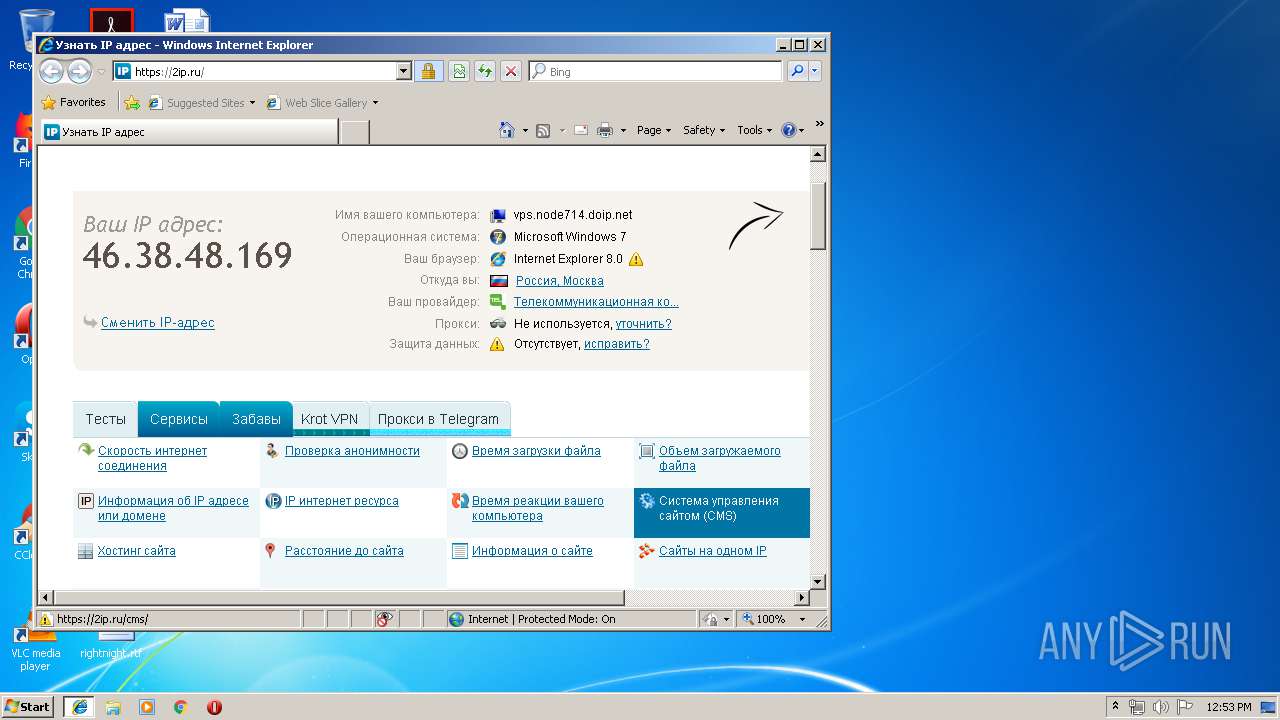Screen dimensions: 1280x720
Task: Select the Прокси в Telegram tab
Action: 438,419
